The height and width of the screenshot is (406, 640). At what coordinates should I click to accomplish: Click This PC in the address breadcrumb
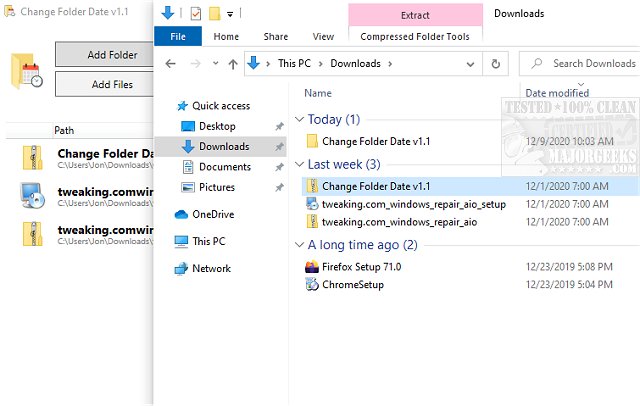[294, 64]
